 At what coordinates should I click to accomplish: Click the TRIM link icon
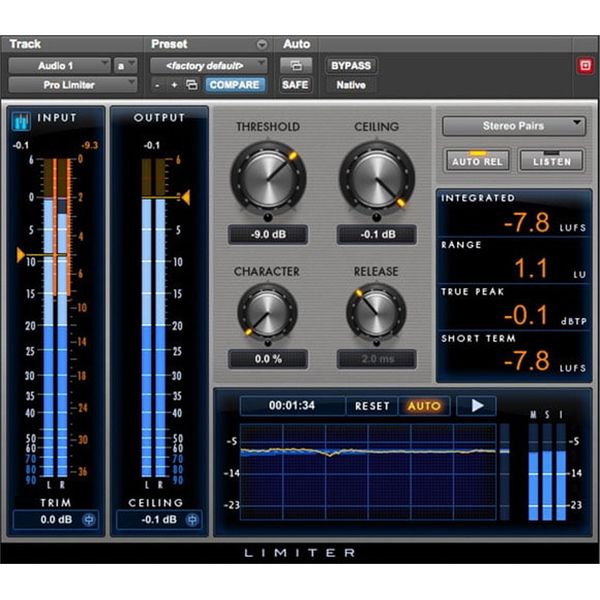coord(89,520)
